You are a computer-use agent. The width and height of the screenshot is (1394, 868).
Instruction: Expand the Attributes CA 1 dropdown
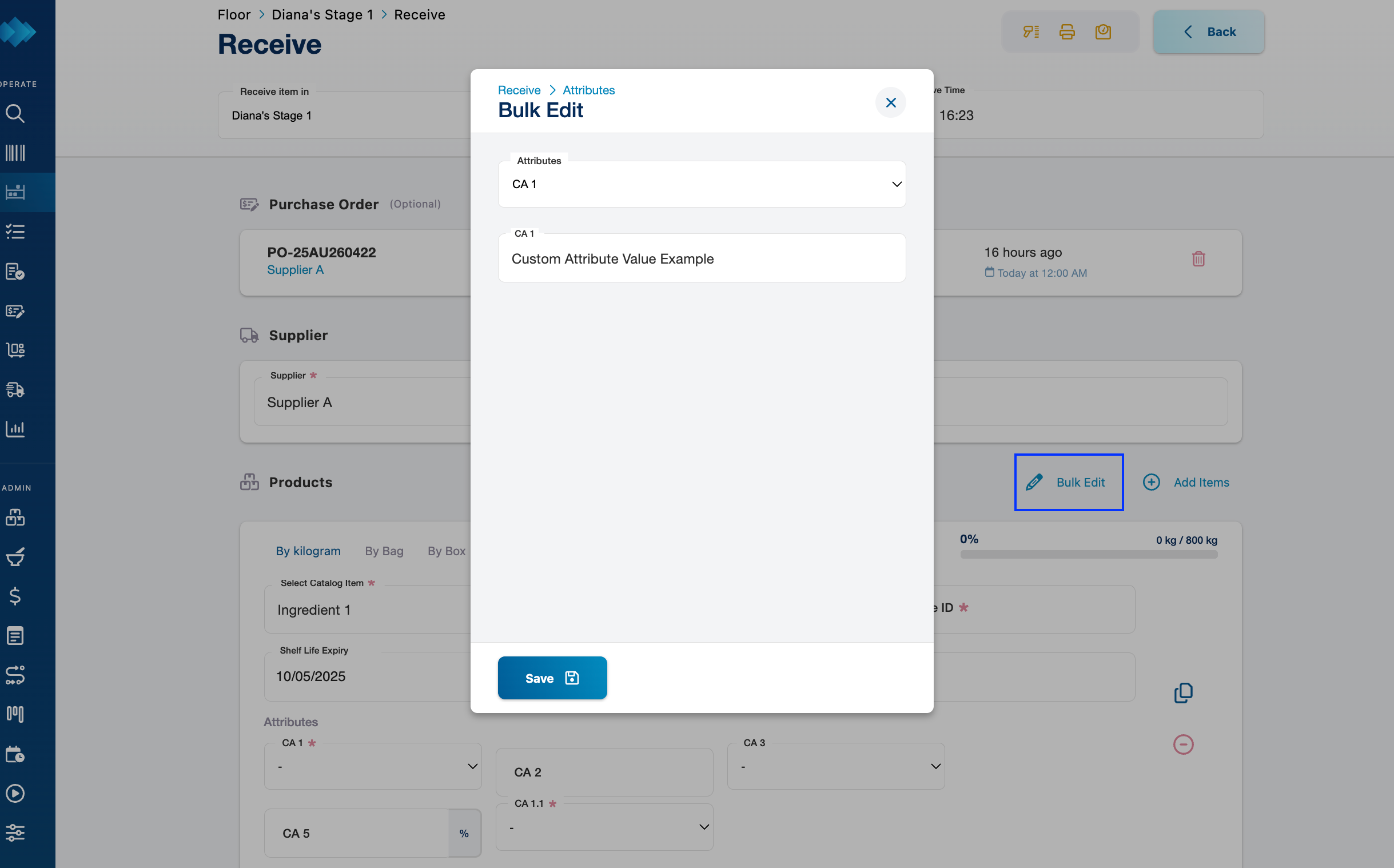[x=702, y=184]
